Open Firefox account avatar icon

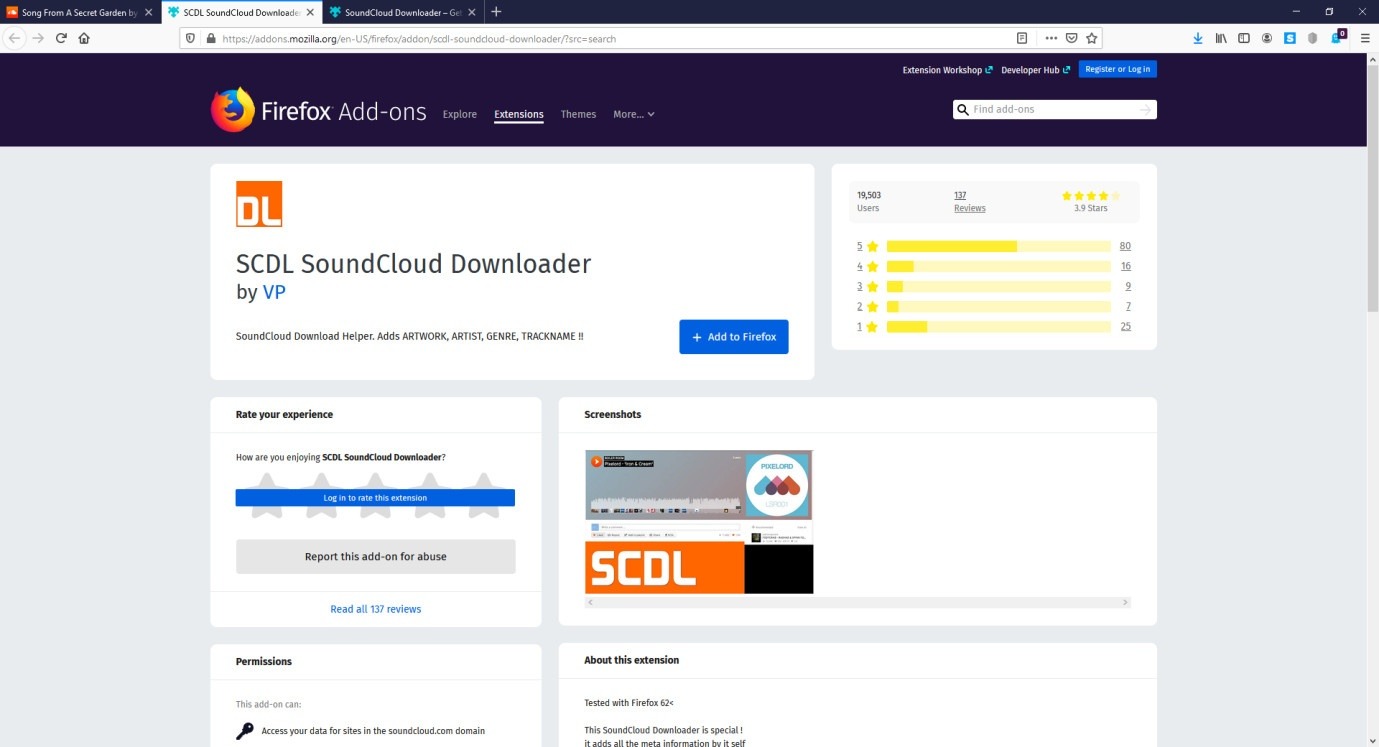(x=1267, y=38)
